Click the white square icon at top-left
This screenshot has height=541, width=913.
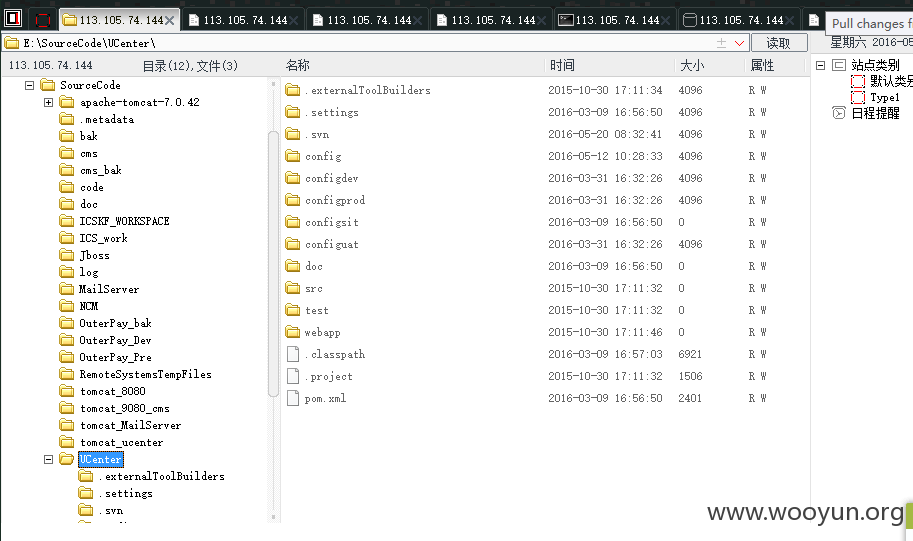pyautogui.click(x=13, y=19)
